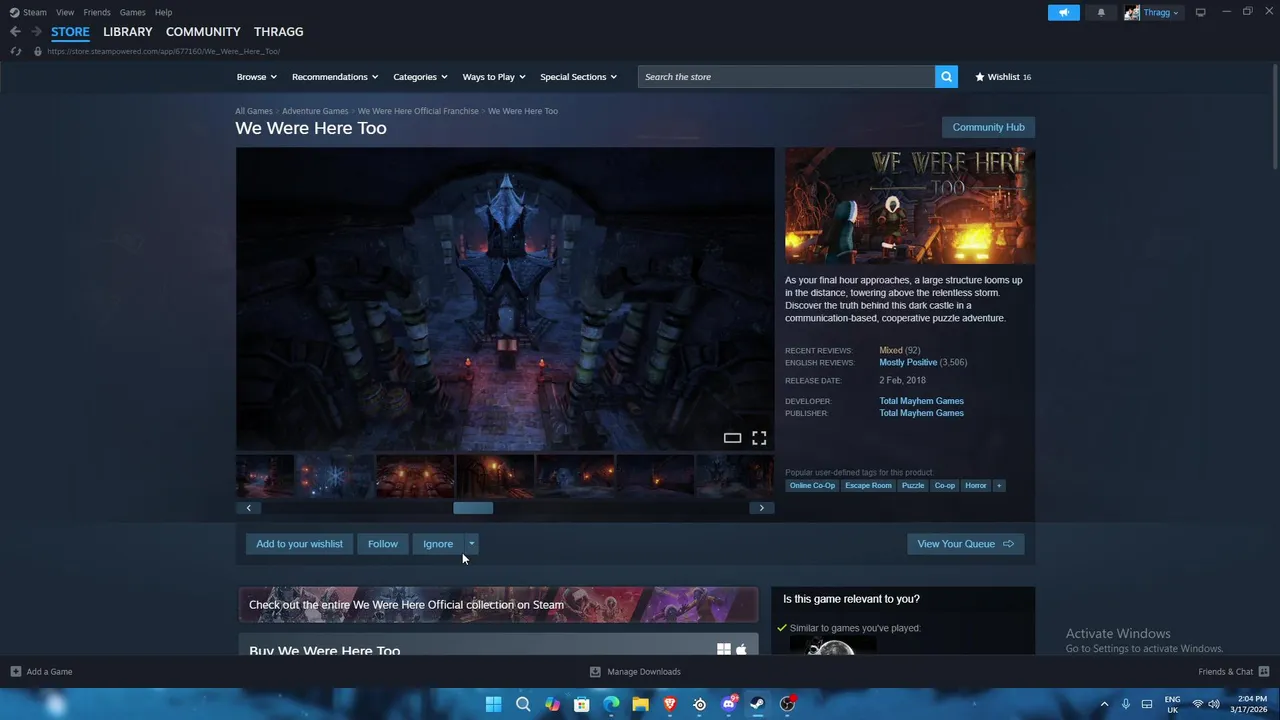Open the Total Mayhem Games developer link

[x=921, y=401]
